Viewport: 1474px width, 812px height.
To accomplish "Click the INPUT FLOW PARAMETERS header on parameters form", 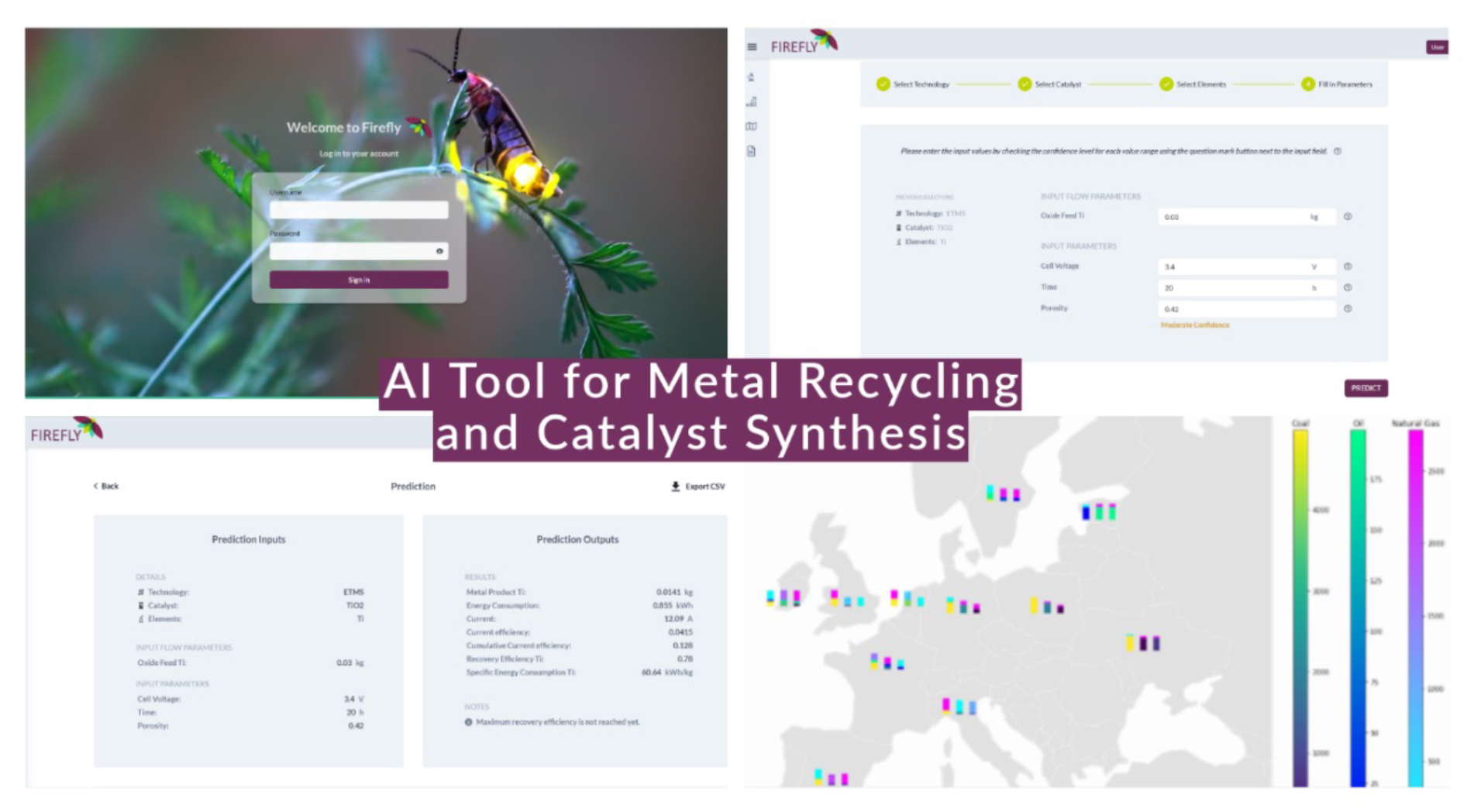I will (1090, 197).
